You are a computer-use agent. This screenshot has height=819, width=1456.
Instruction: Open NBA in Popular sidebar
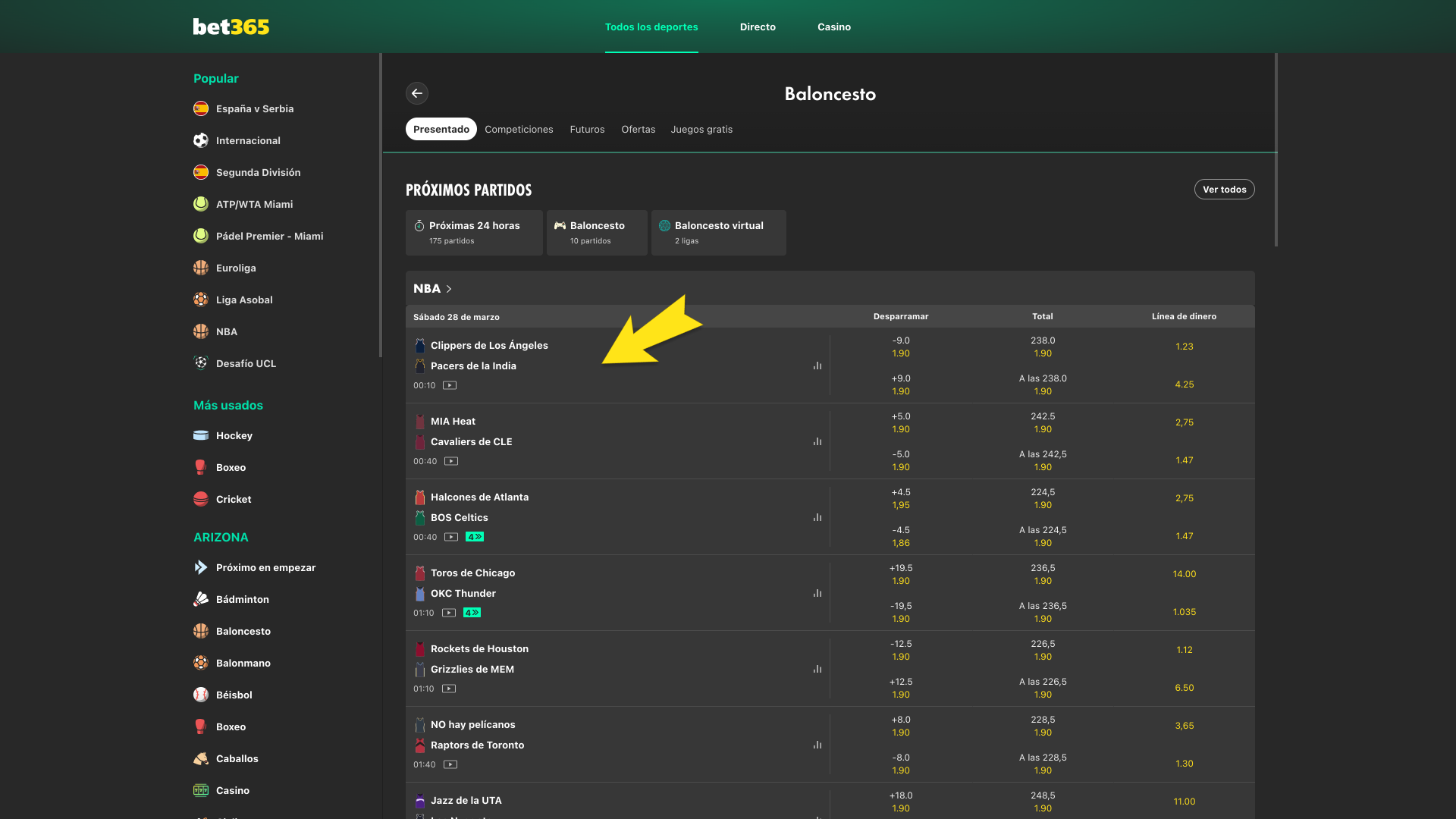pos(226,331)
